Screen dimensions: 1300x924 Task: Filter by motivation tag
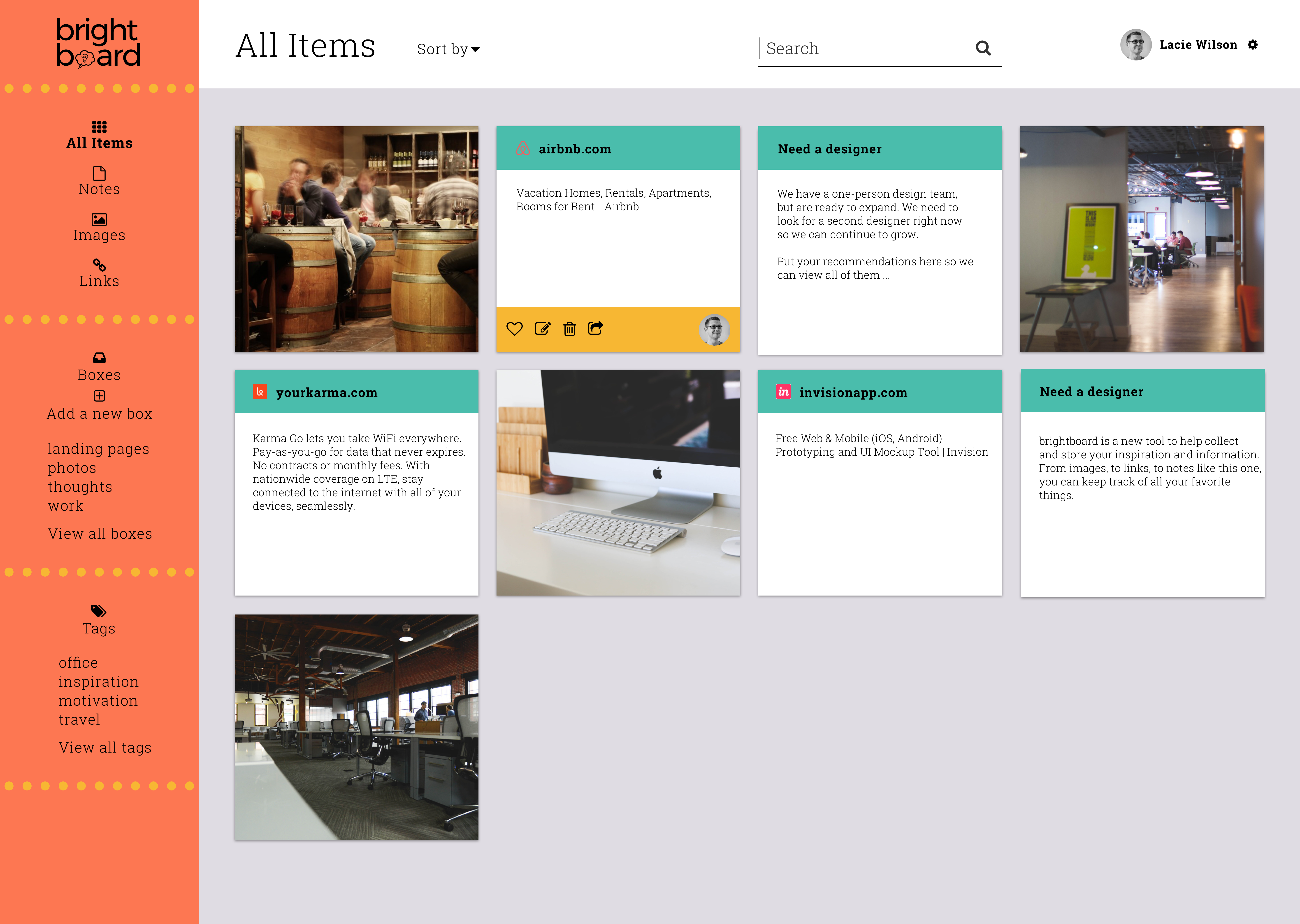click(98, 700)
